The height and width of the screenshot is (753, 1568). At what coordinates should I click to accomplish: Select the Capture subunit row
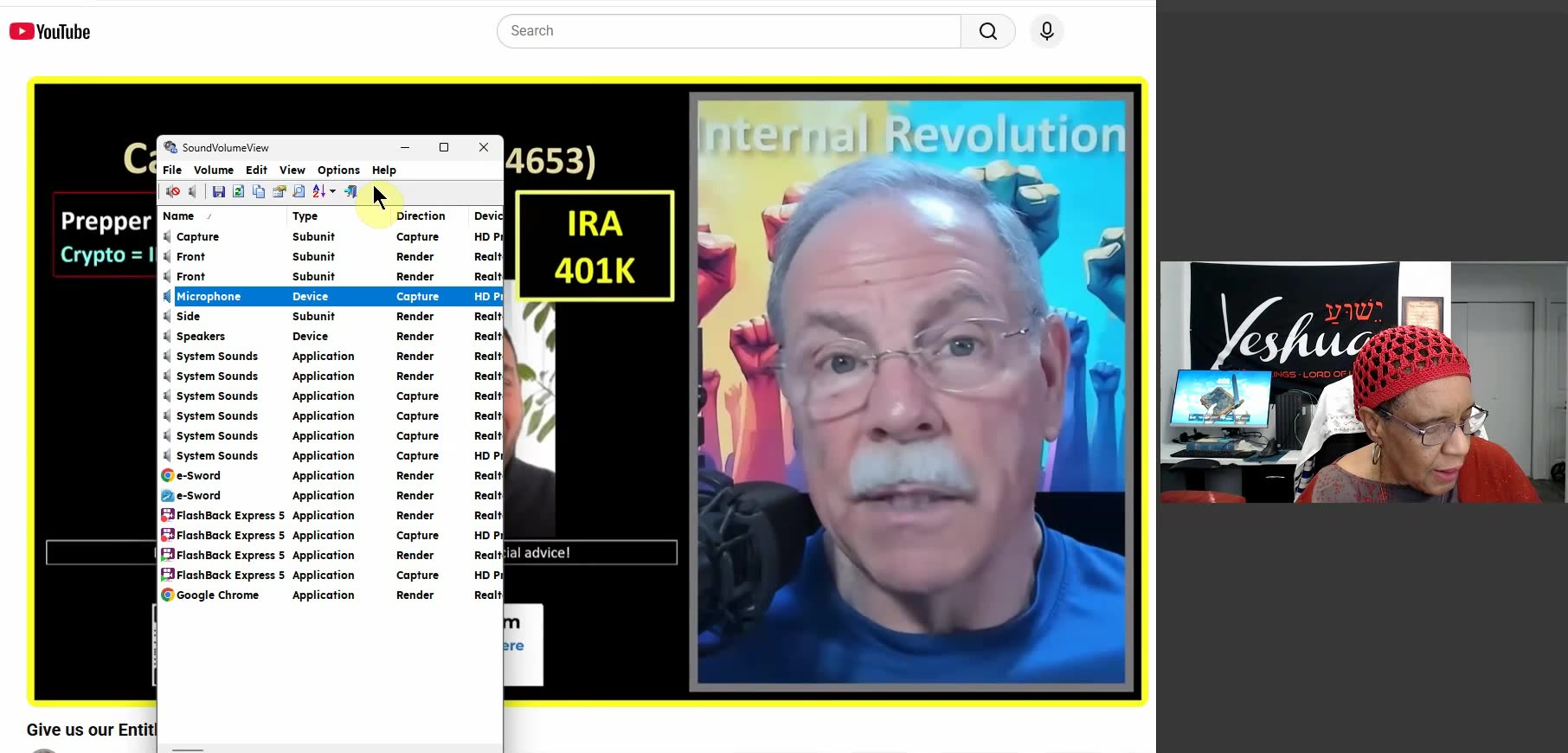pos(331,237)
